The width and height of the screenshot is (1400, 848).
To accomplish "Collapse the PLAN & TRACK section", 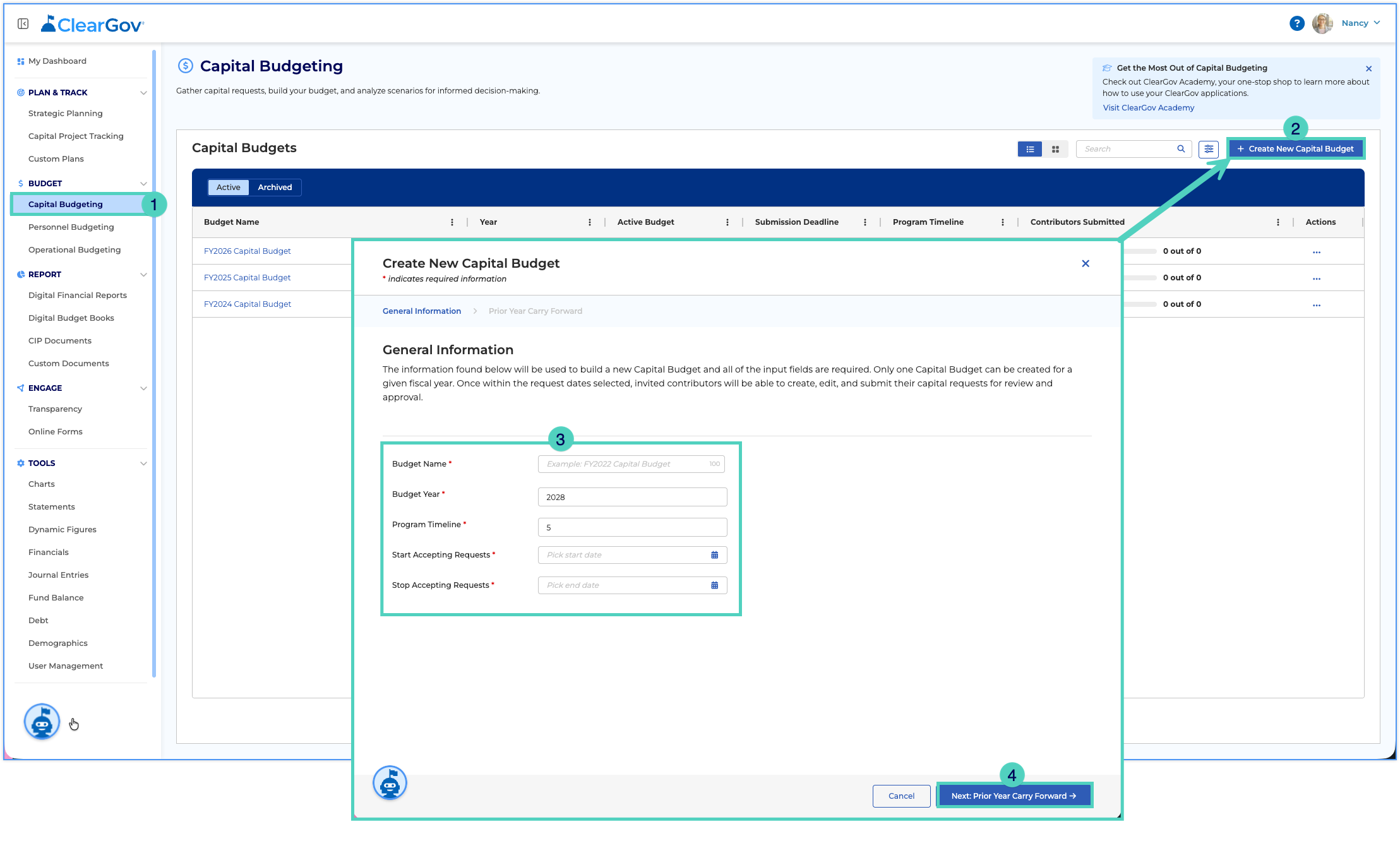I will tap(143, 93).
